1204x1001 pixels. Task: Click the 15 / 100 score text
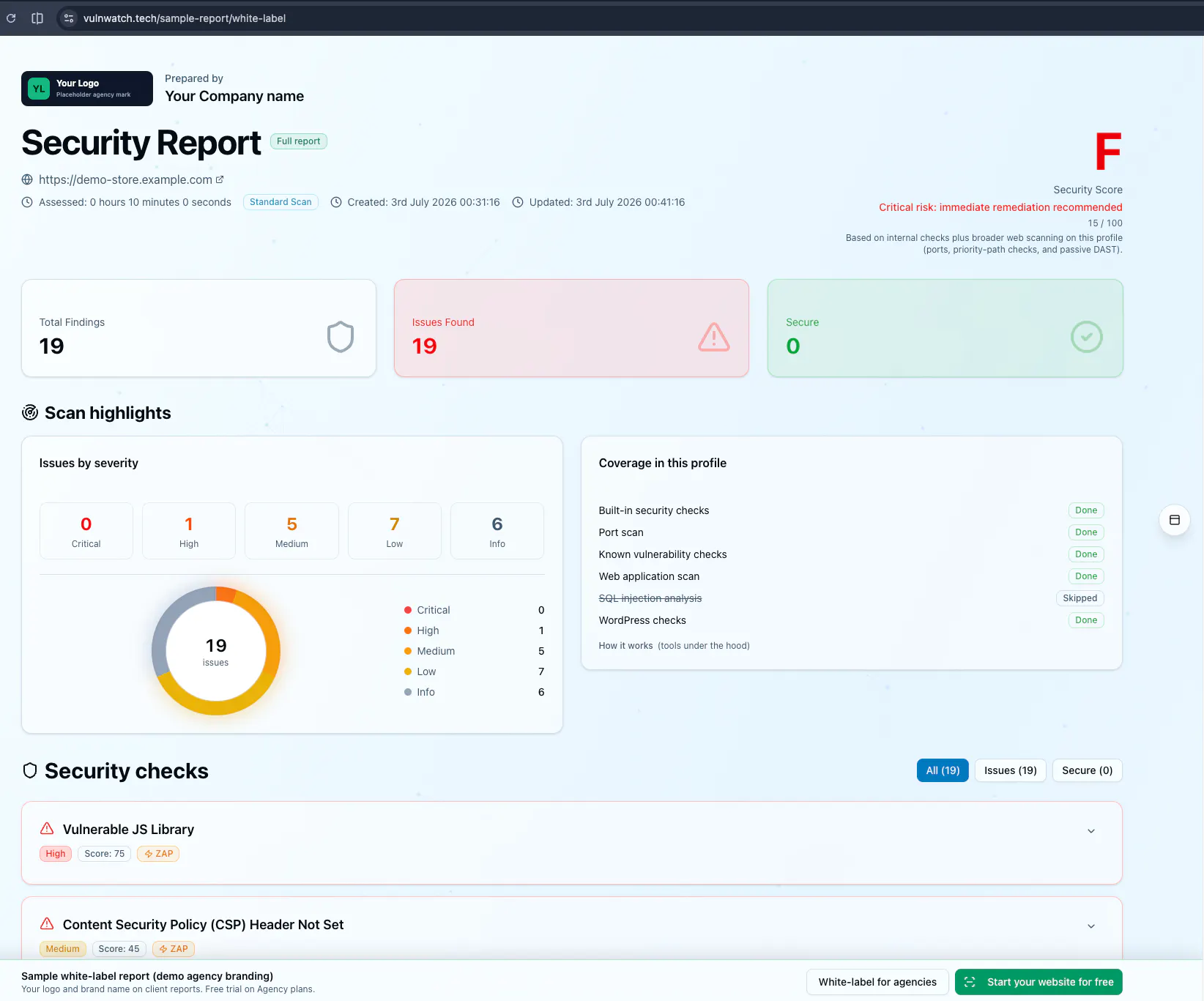tap(1104, 223)
